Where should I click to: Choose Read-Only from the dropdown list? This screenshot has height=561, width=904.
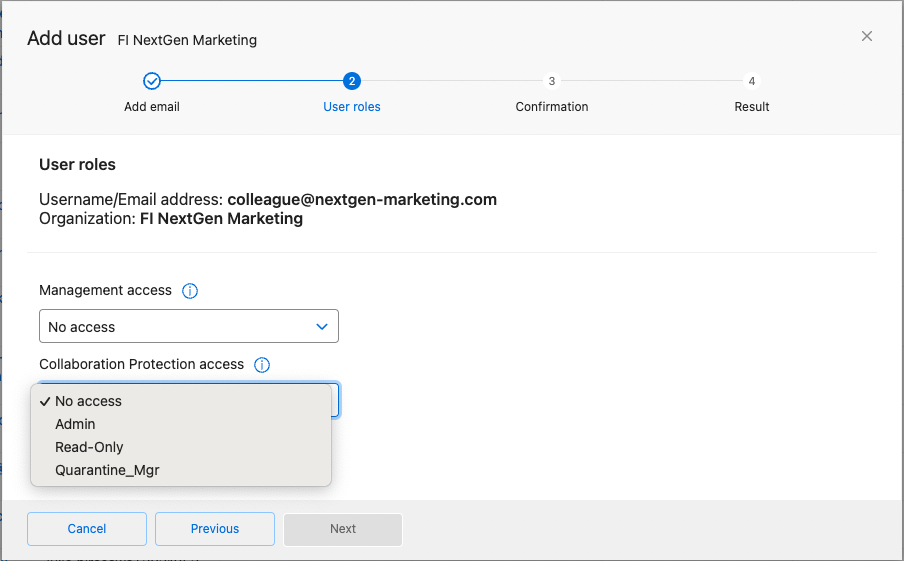pos(181,447)
